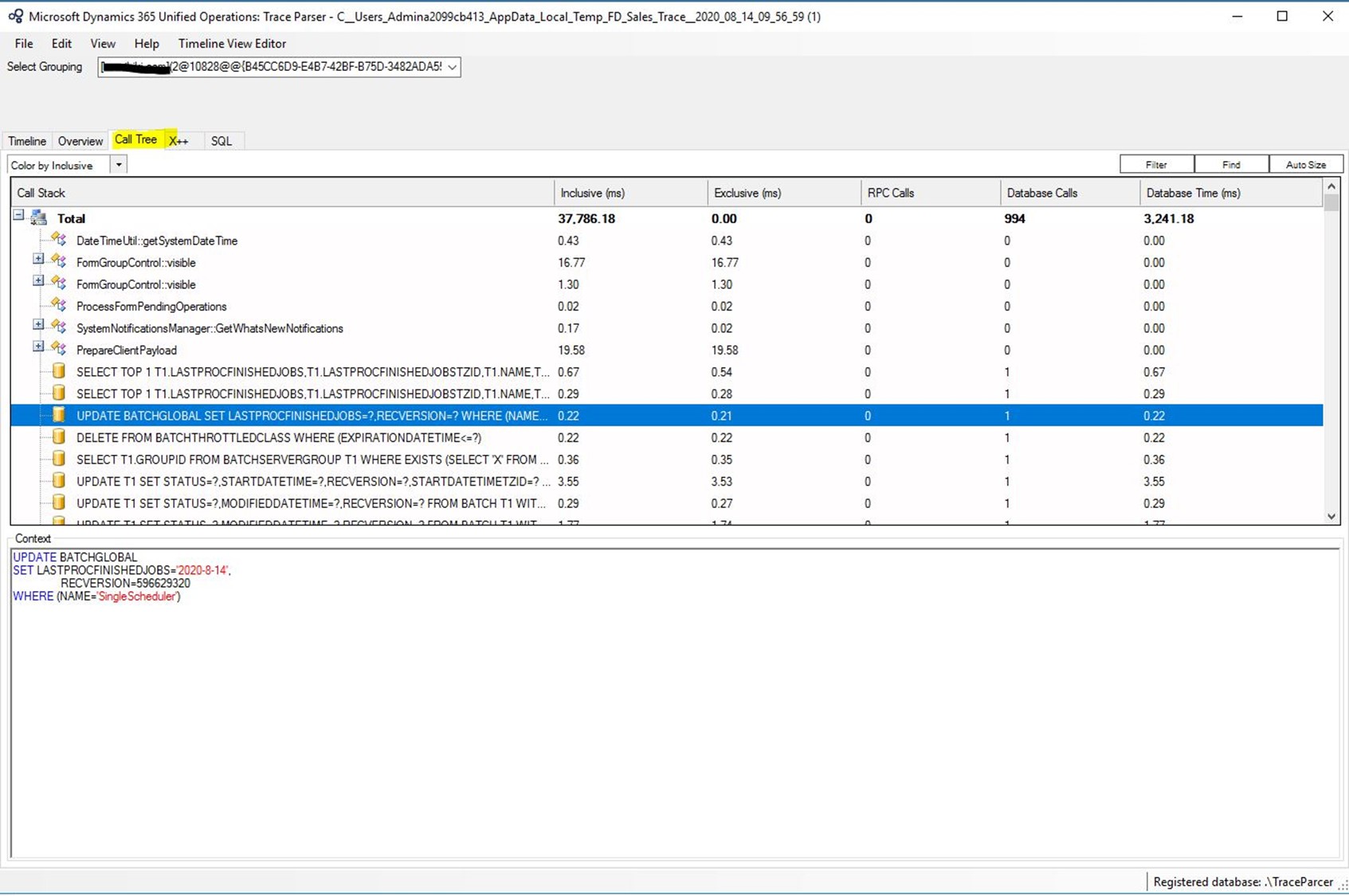Image resolution: width=1349 pixels, height=896 pixels.
Task: Click the Total node computer icon
Action: 38,218
